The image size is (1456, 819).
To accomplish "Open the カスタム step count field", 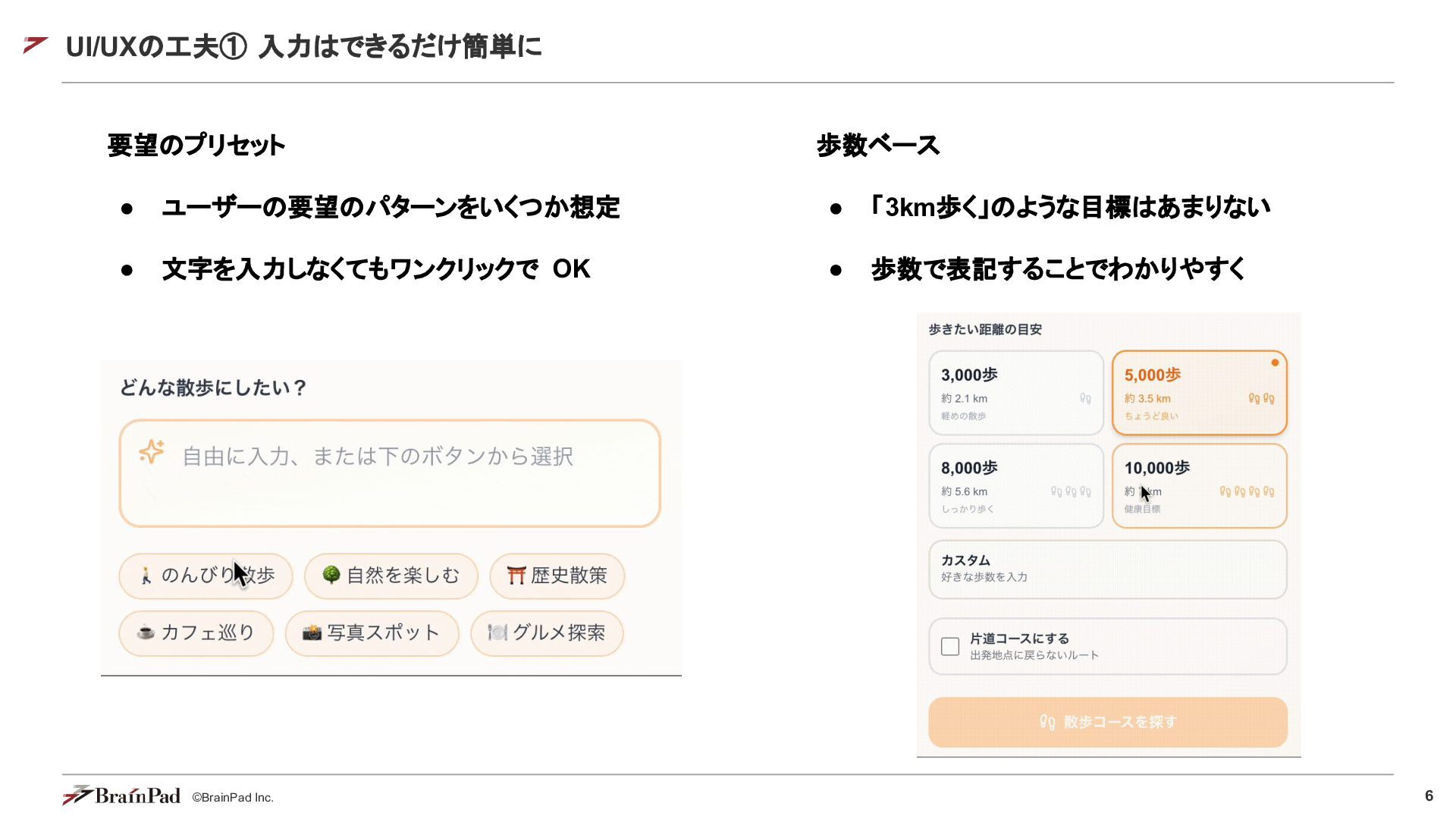I will click(1108, 570).
